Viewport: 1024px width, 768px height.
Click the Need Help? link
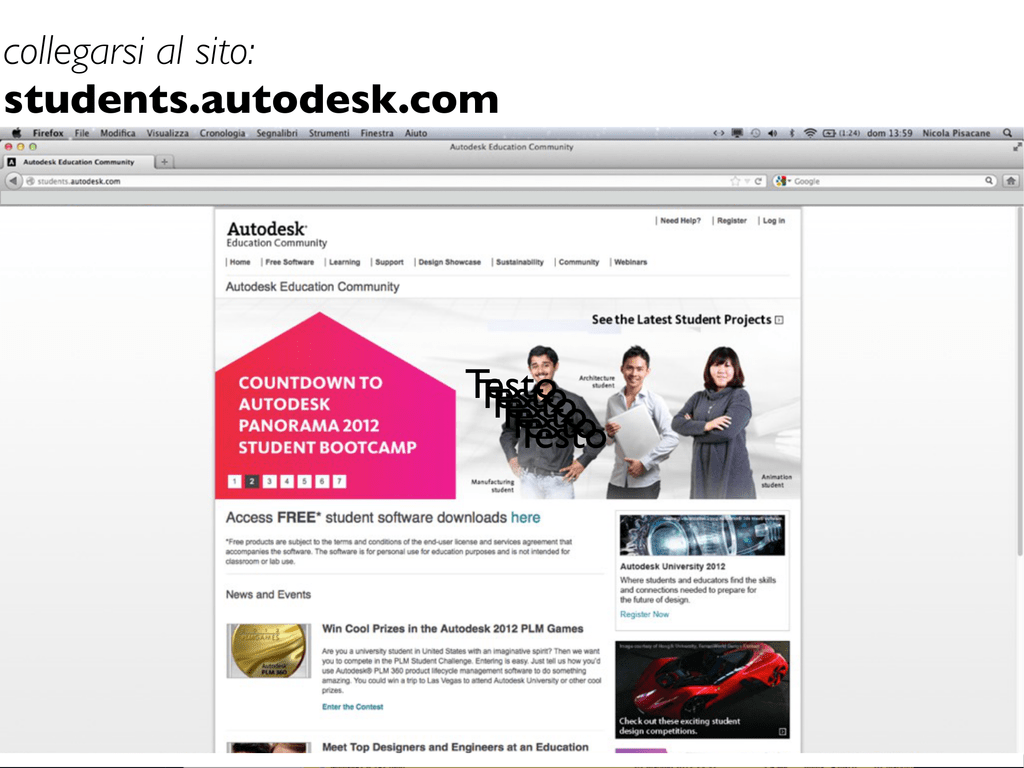[x=680, y=221]
